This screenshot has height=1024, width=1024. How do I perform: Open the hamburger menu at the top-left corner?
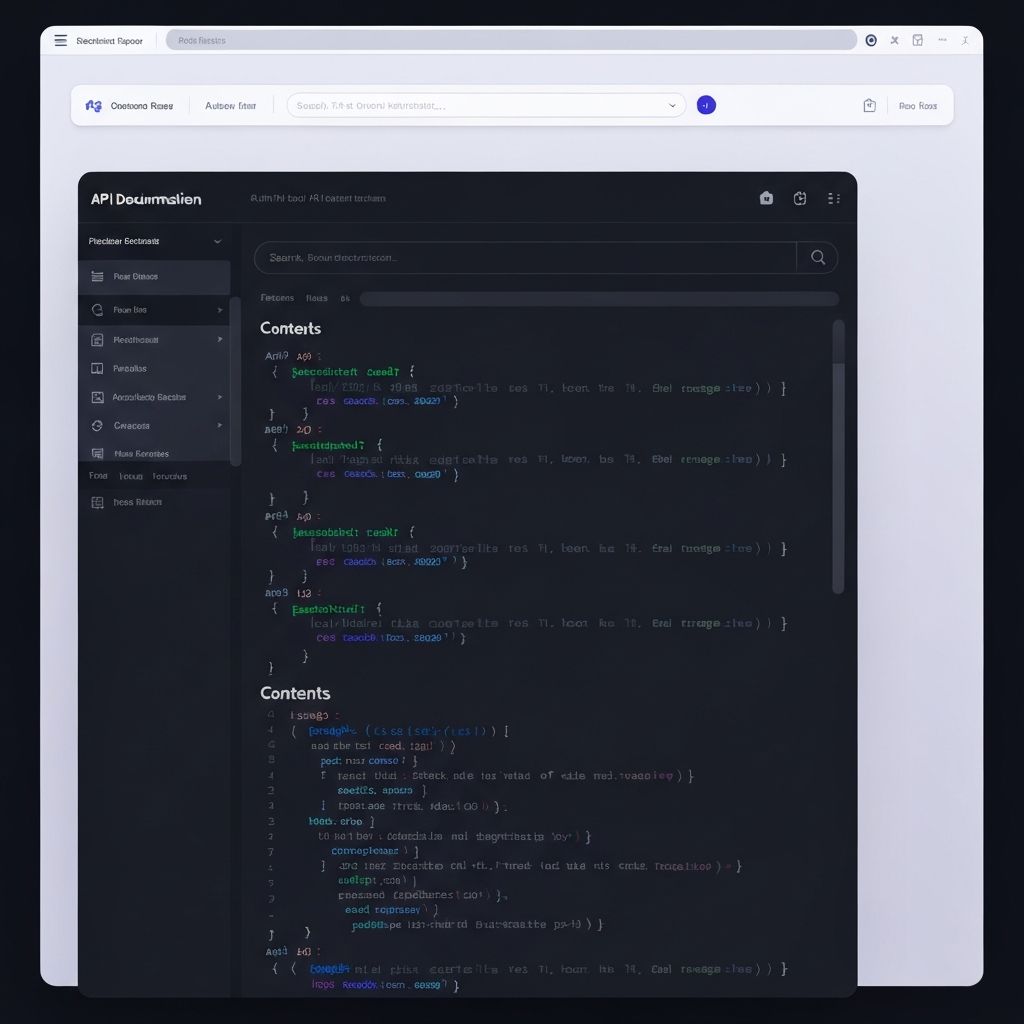(60, 40)
